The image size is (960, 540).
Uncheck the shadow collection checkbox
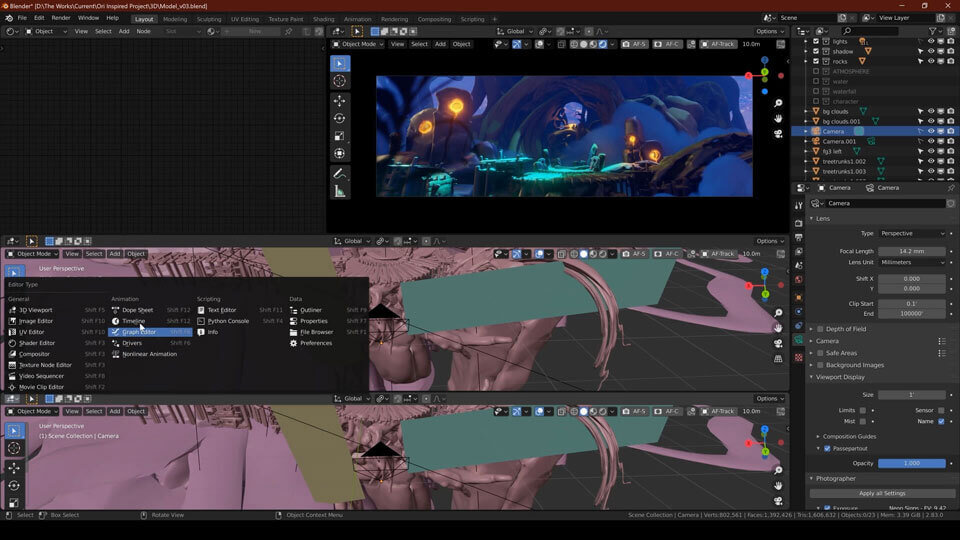click(816, 51)
